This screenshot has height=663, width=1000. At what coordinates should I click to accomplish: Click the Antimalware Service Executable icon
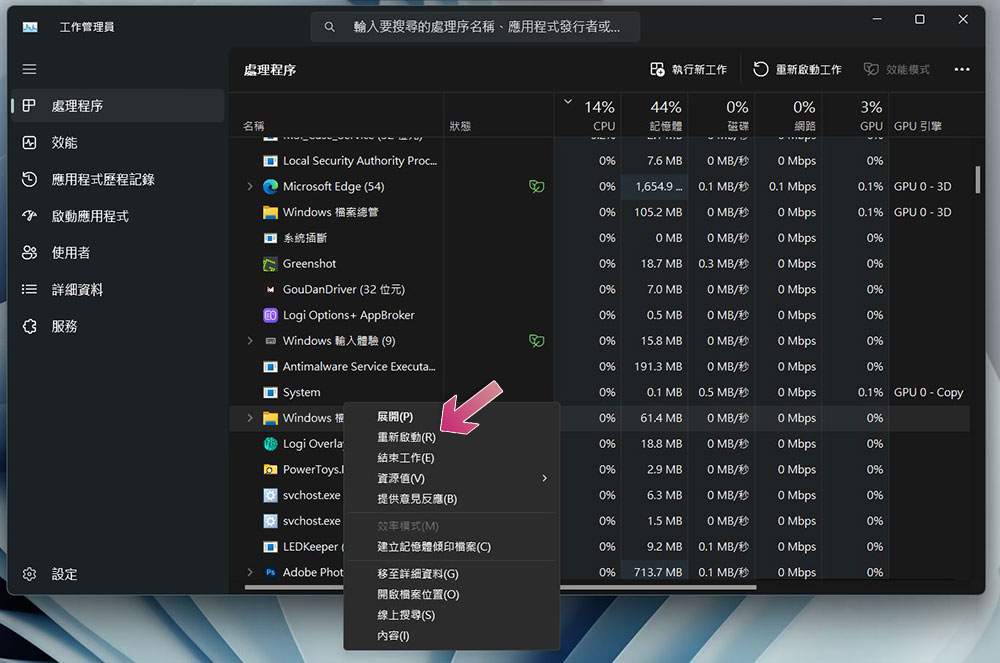click(270, 367)
